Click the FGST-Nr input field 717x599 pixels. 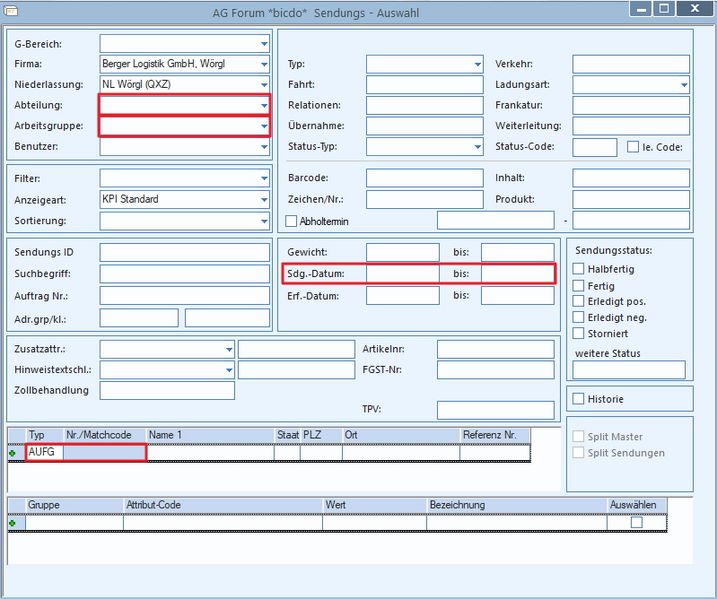point(496,370)
